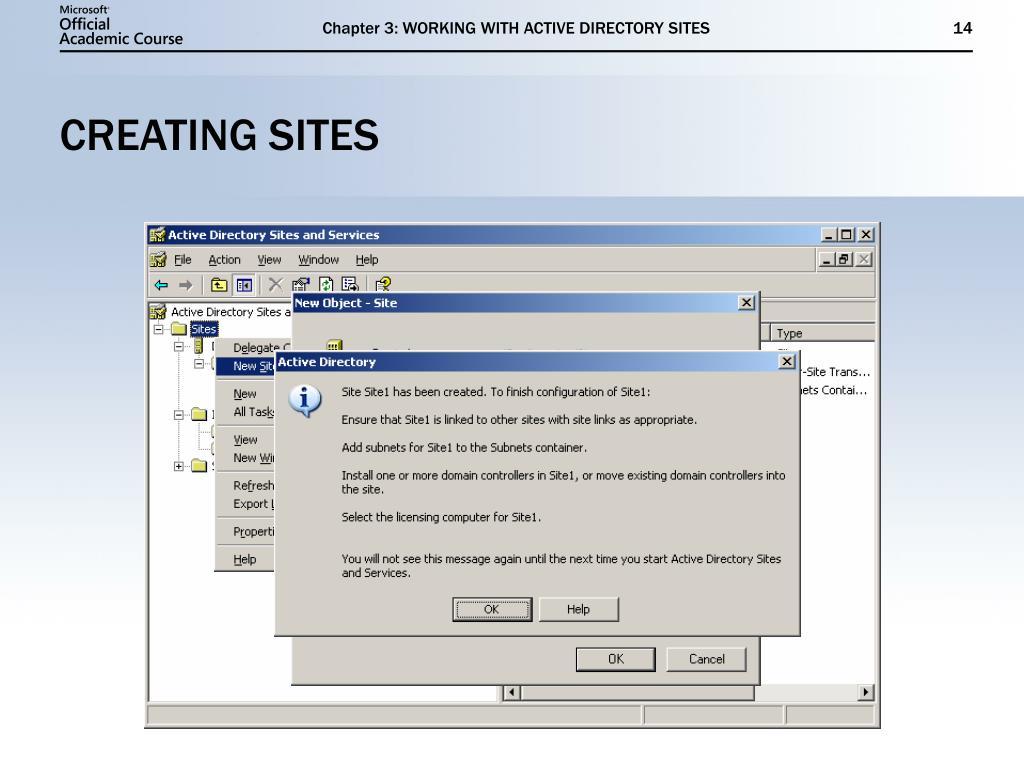Collapse the site node with building icon
This screenshot has width=1024, height=768.
tap(179, 346)
